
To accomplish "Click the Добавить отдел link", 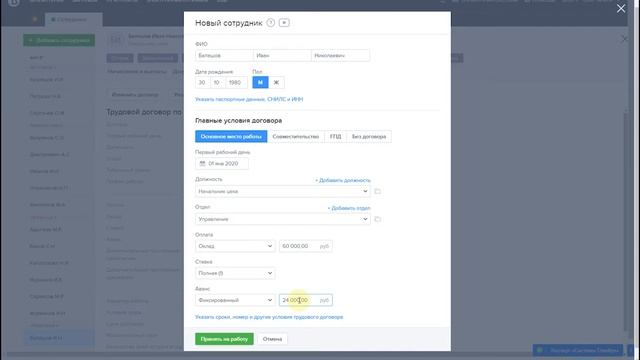I will click(x=349, y=208).
